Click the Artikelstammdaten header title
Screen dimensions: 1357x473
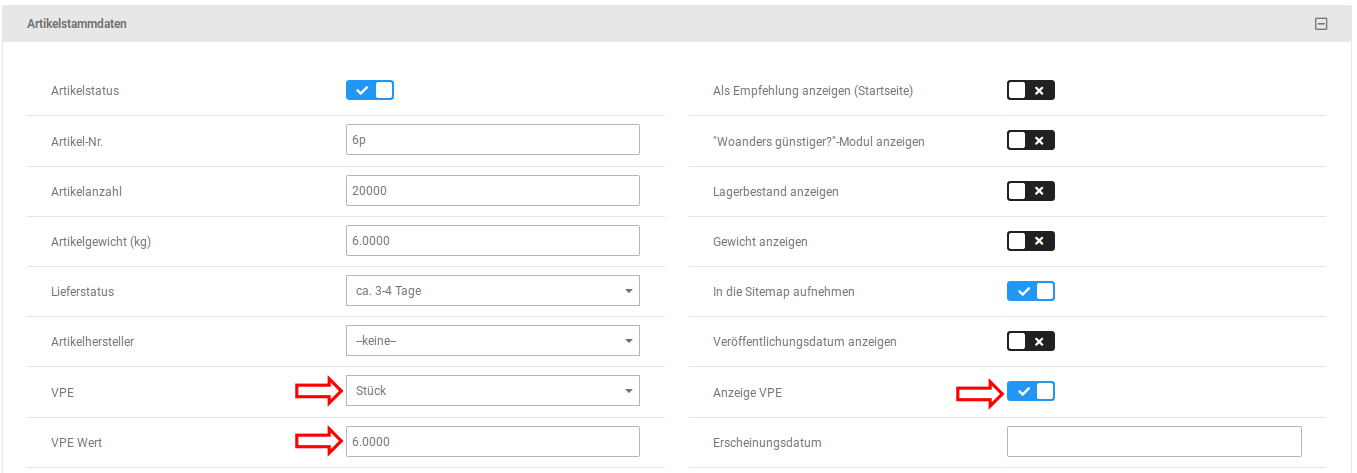(77, 23)
